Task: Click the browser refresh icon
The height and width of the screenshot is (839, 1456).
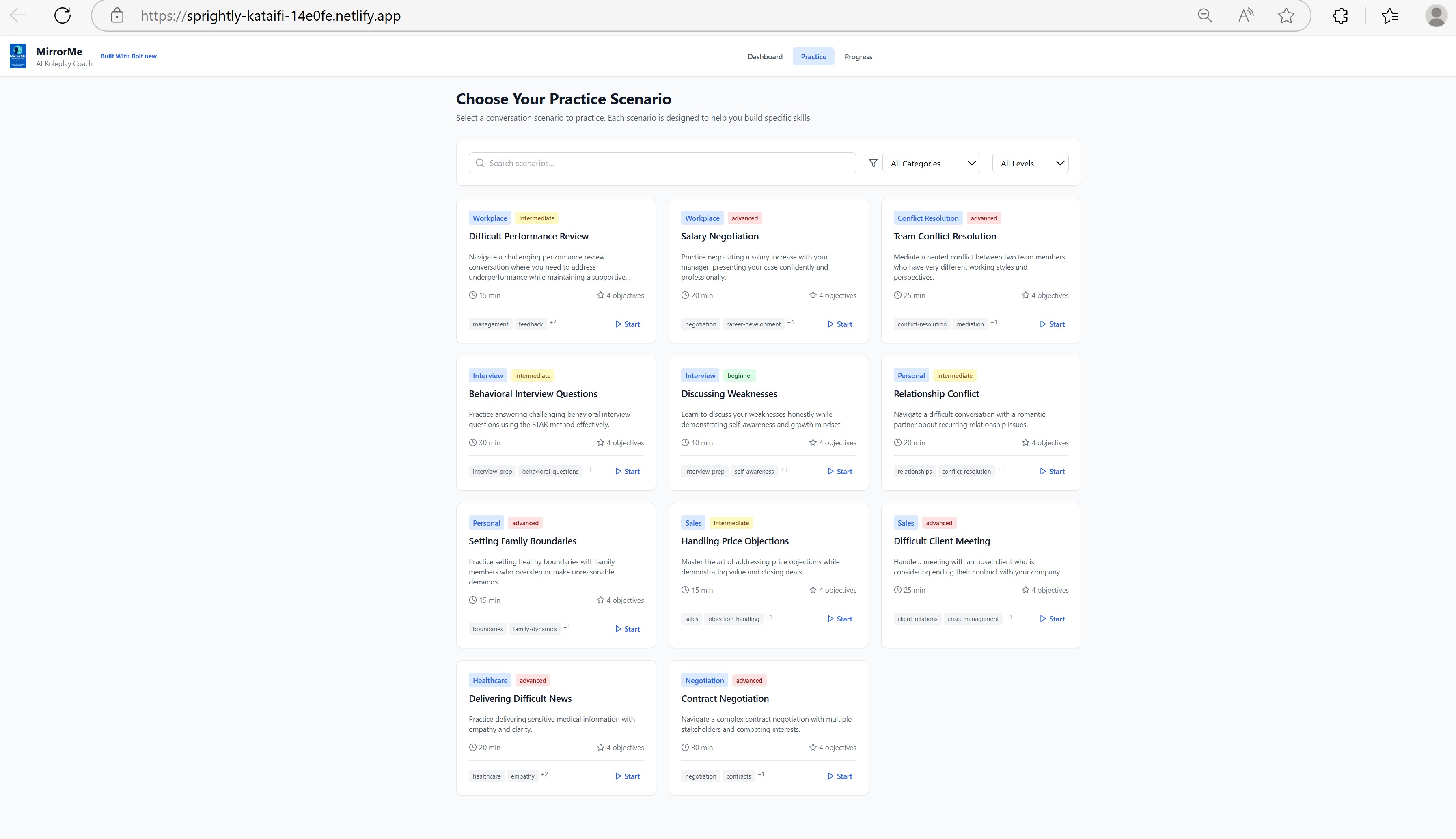Action: 62,15
